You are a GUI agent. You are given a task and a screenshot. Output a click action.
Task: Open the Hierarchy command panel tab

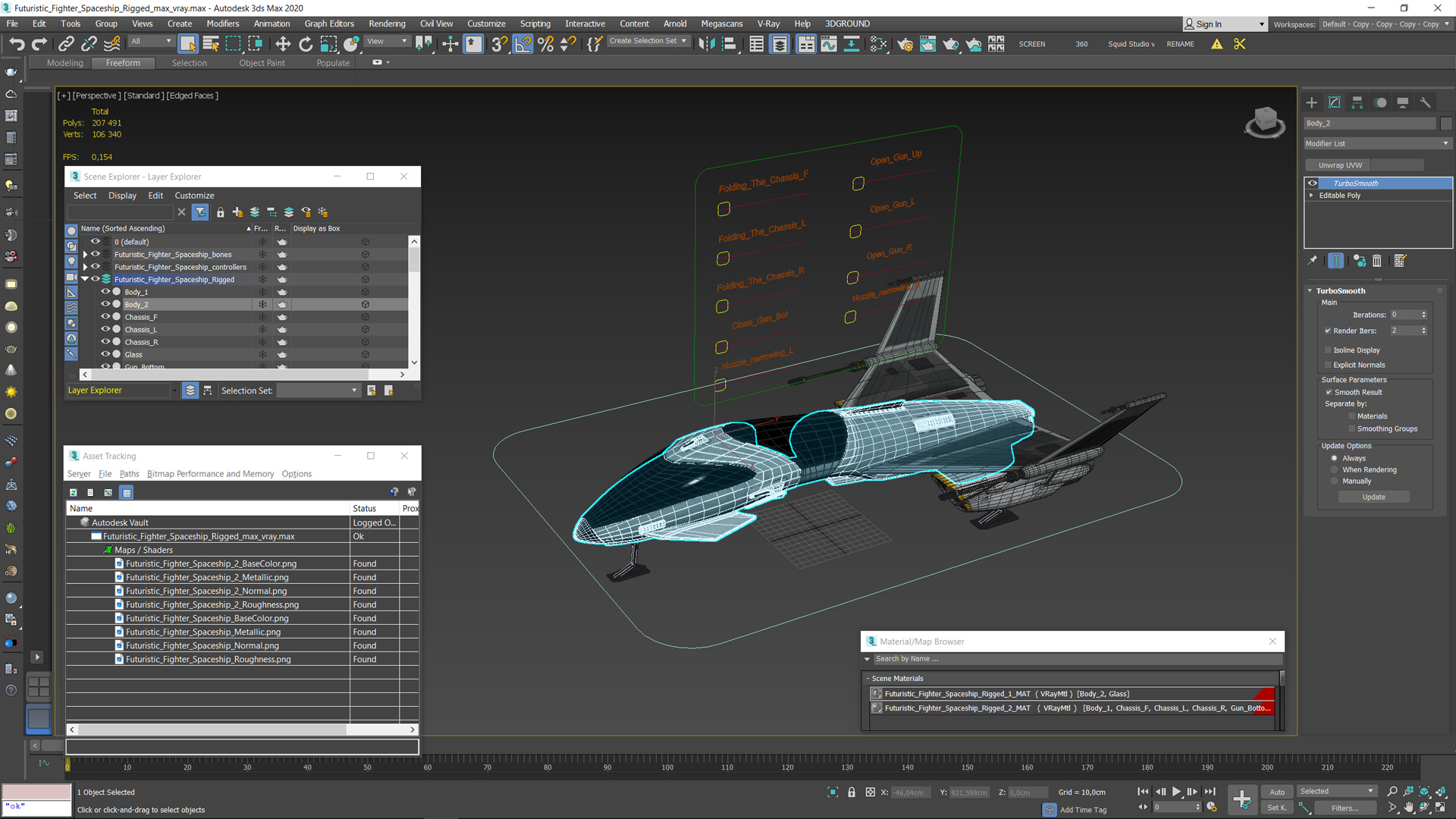click(x=1357, y=102)
